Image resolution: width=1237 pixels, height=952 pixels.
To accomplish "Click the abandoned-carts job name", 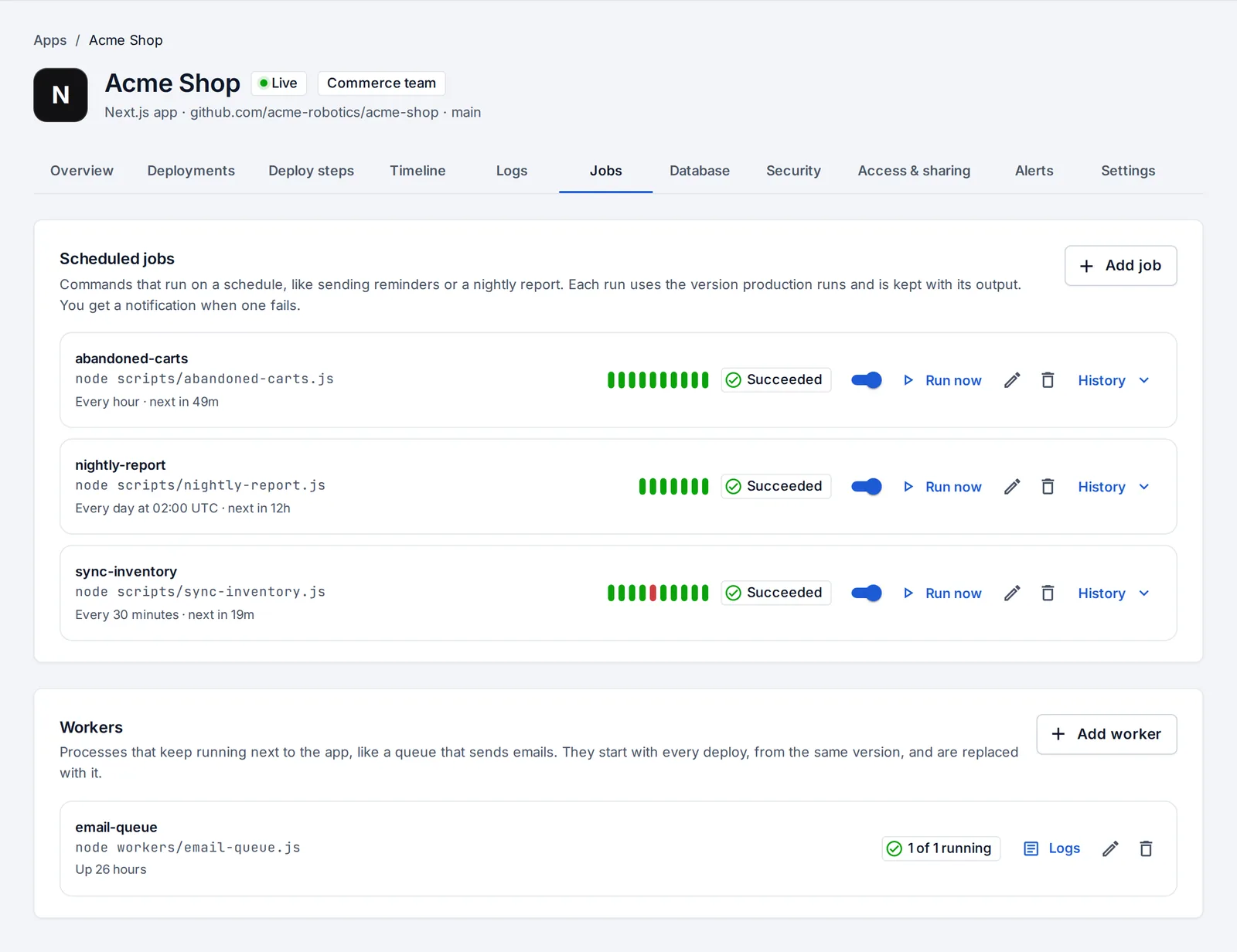I will (x=131, y=359).
